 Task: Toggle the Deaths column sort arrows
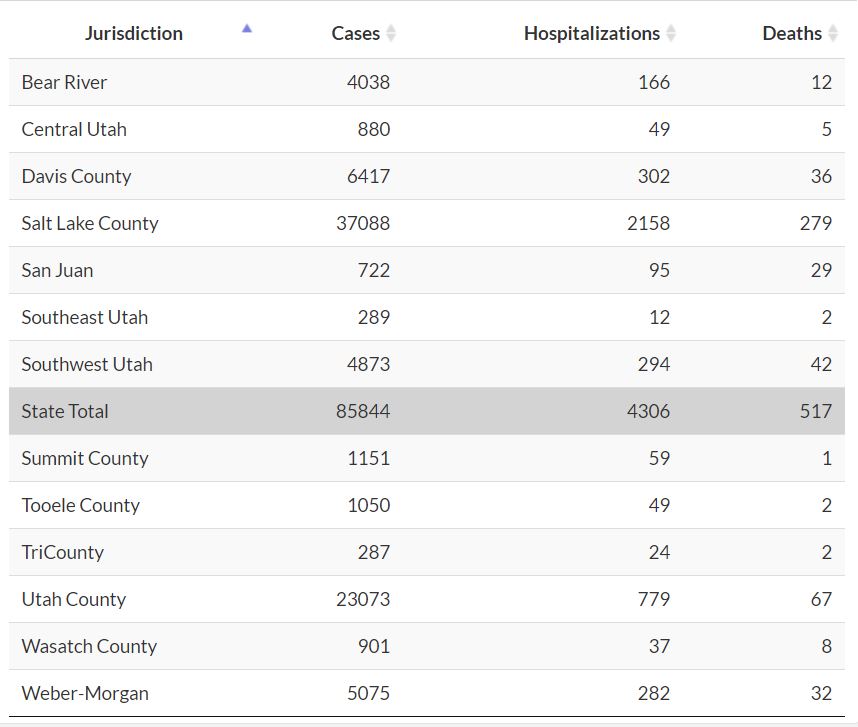(x=831, y=33)
